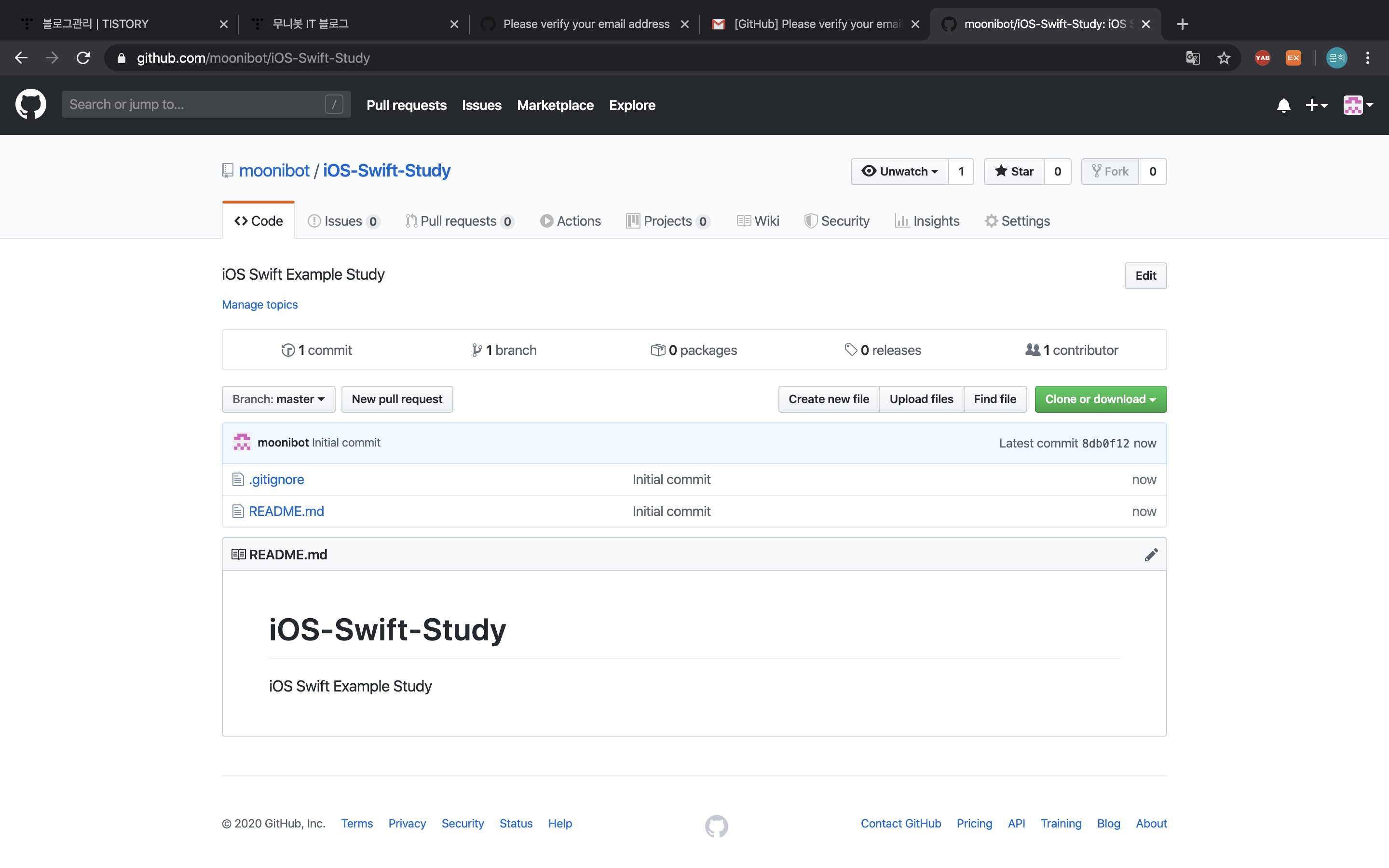This screenshot has width=1389, height=868.
Task: Expand the Branch: master dropdown
Action: (x=278, y=399)
